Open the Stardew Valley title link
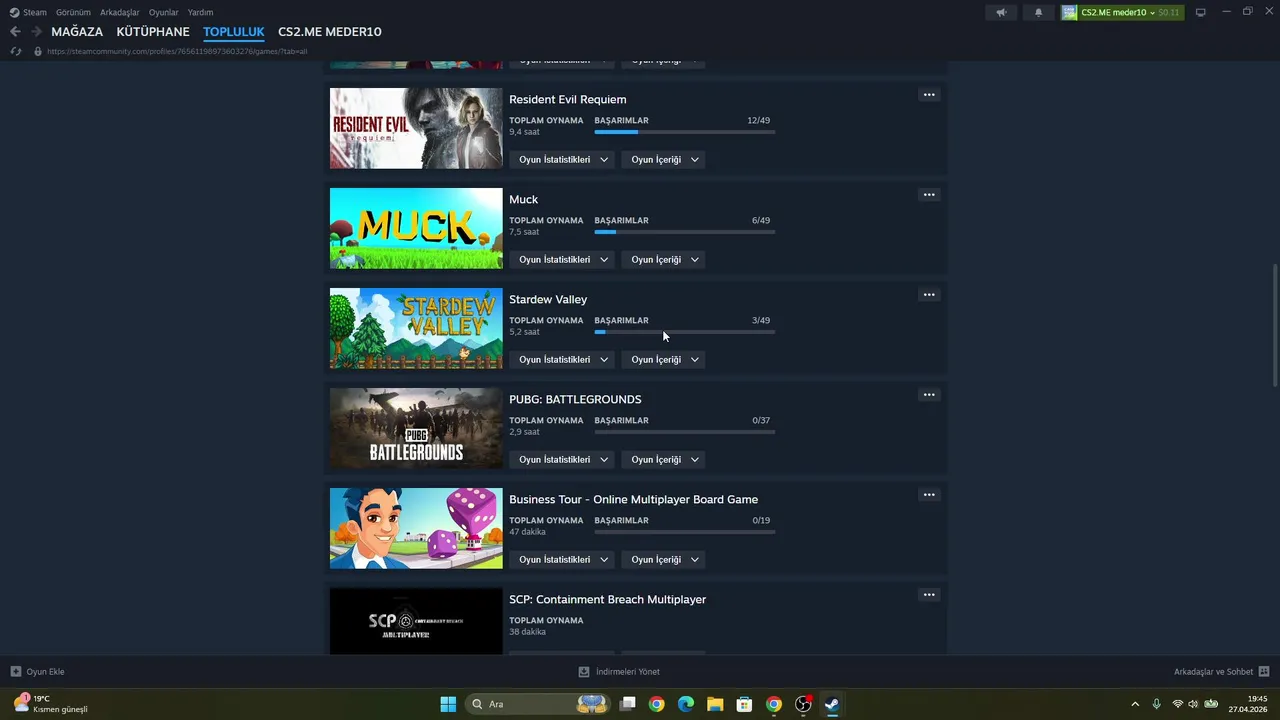The width and height of the screenshot is (1280, 720). pos(548,299)
